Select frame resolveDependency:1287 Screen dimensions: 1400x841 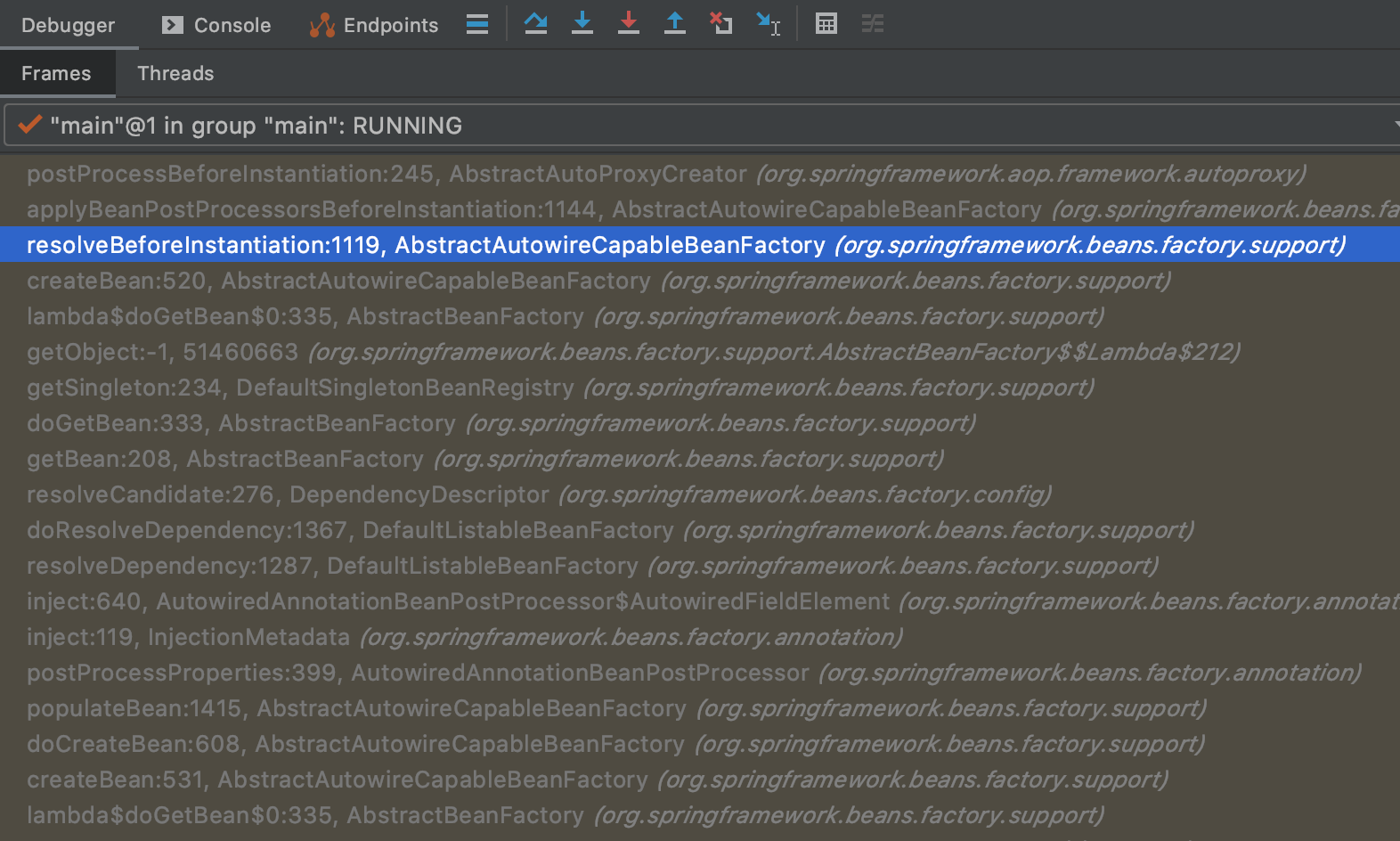point(700,566)
